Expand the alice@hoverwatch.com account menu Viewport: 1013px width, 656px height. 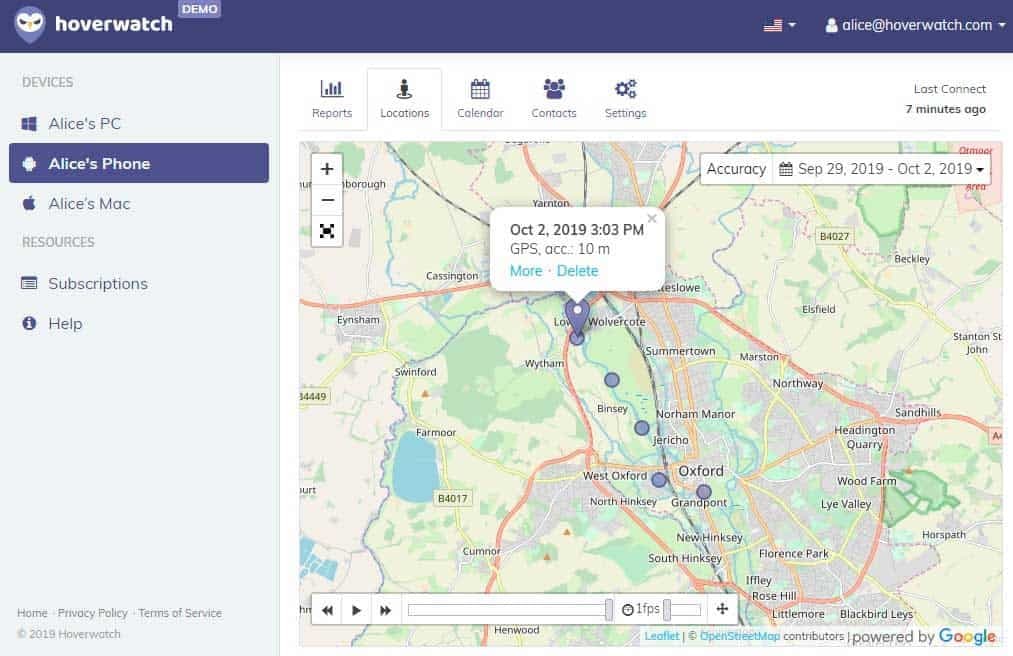(x=915, y=25)
